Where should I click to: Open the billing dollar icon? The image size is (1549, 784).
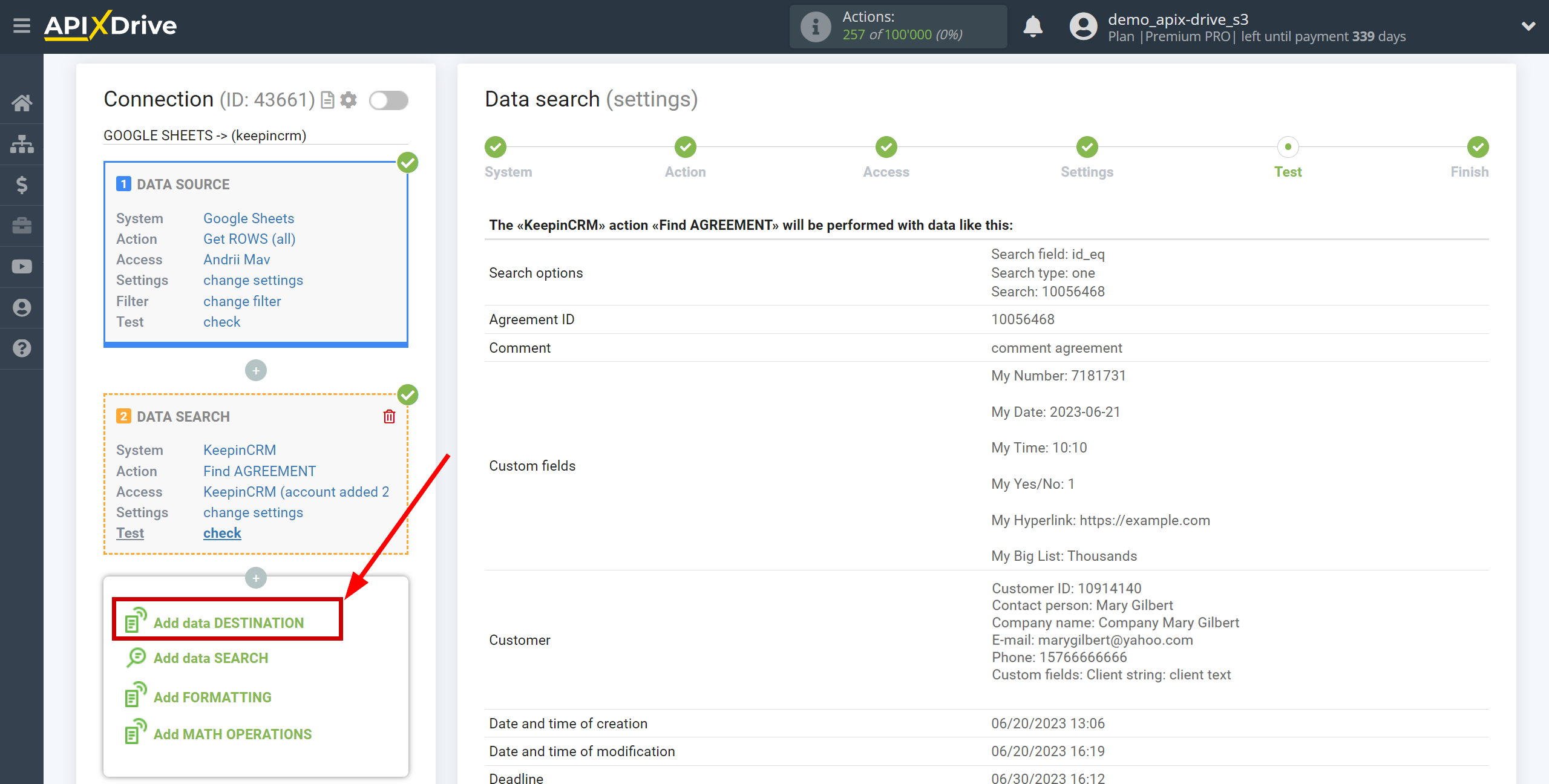22,185
